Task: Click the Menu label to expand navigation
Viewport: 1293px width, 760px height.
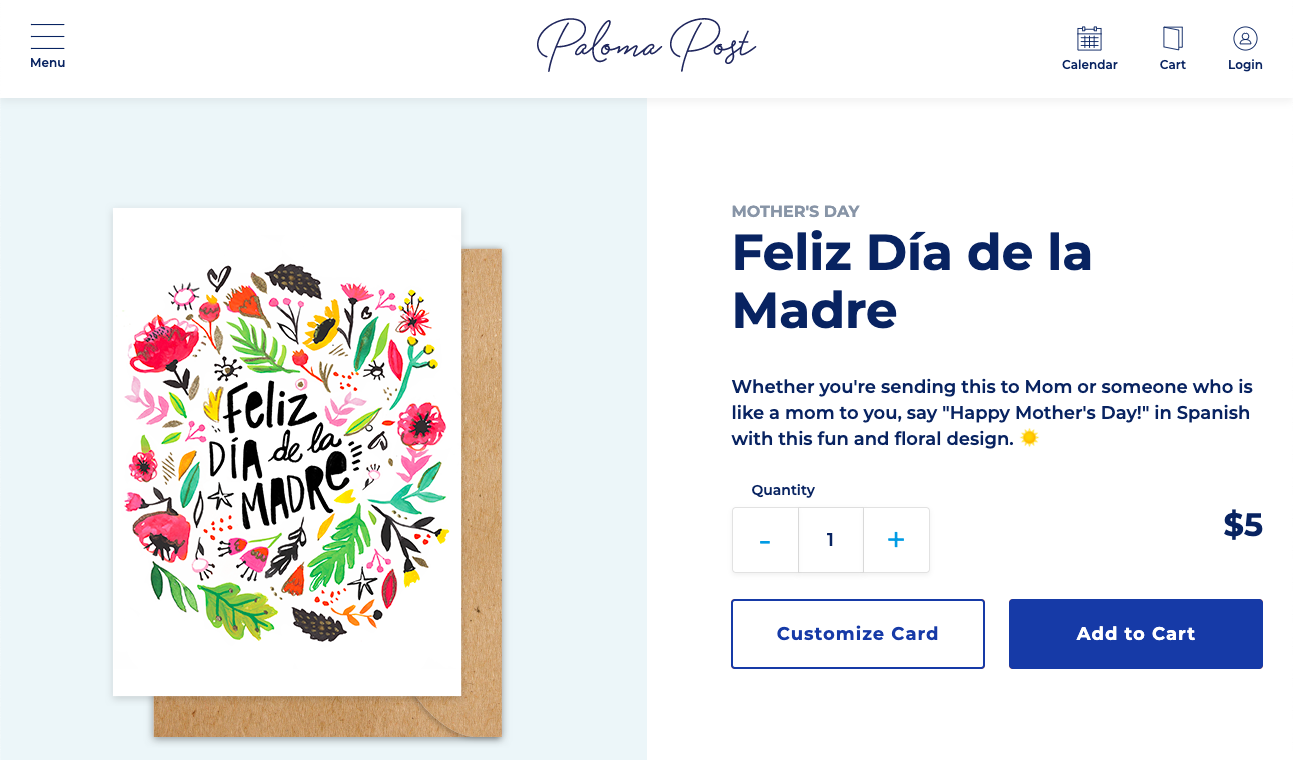Action: (x=47, y=61)
